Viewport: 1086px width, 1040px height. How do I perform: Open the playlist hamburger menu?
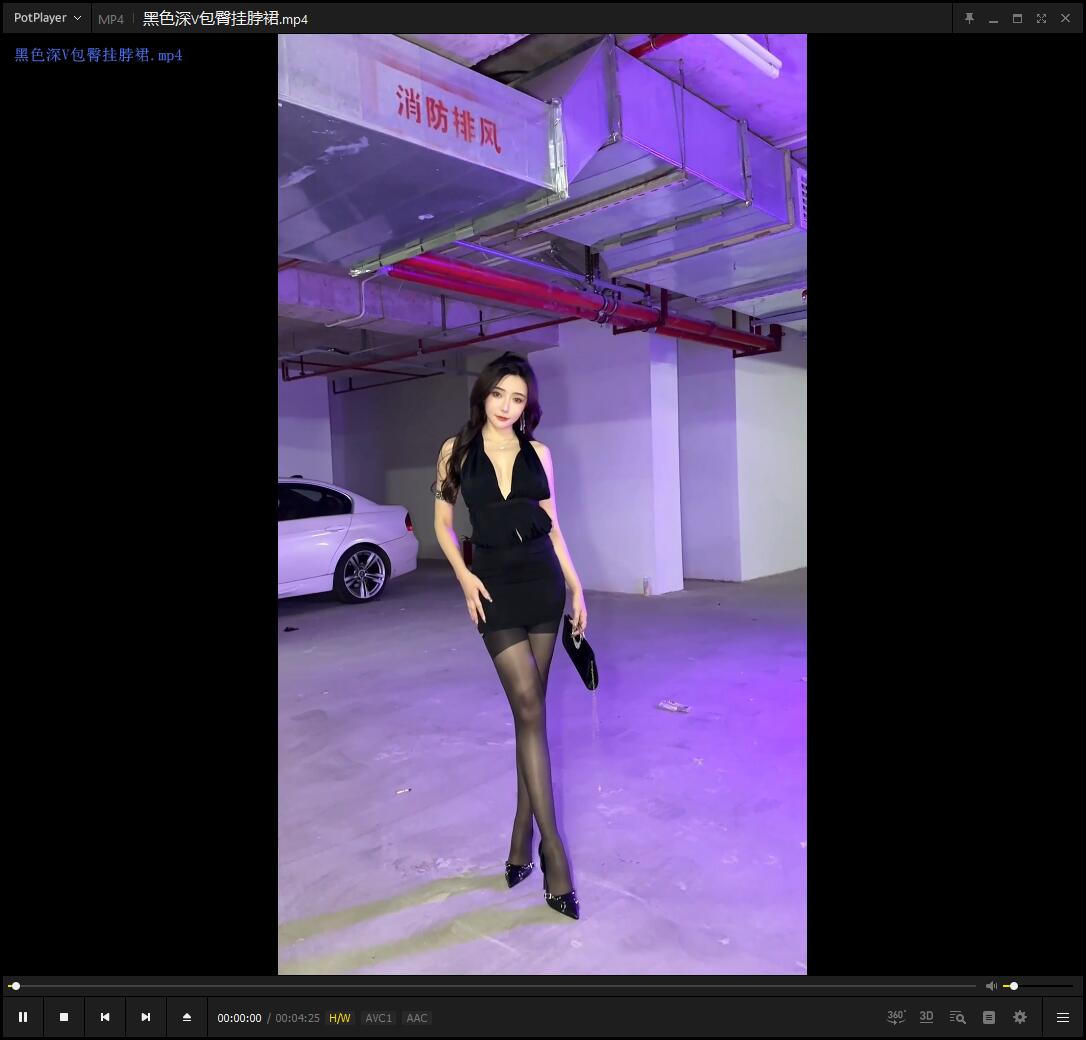point(1062,1017)
